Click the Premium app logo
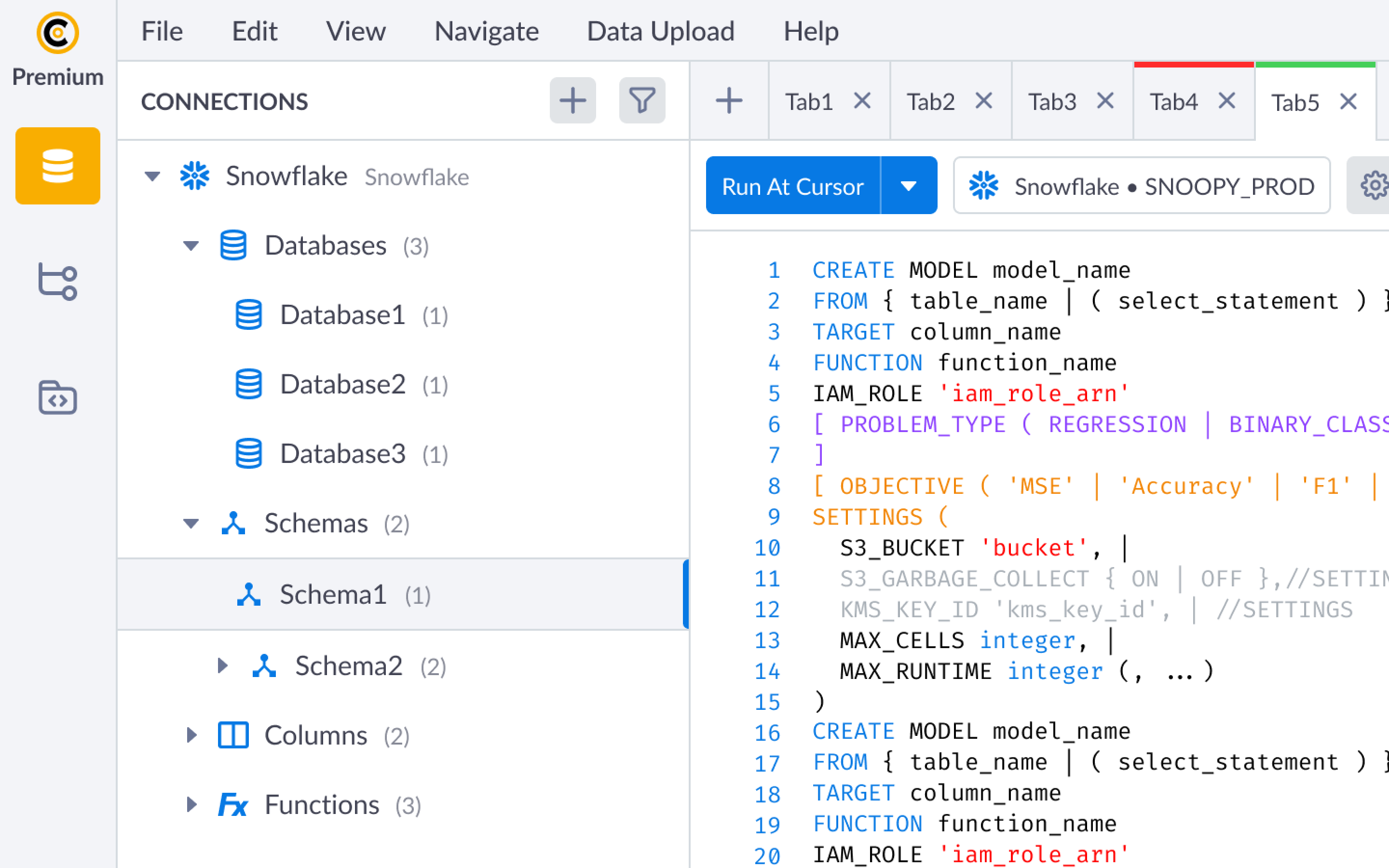 coord(57,33)
